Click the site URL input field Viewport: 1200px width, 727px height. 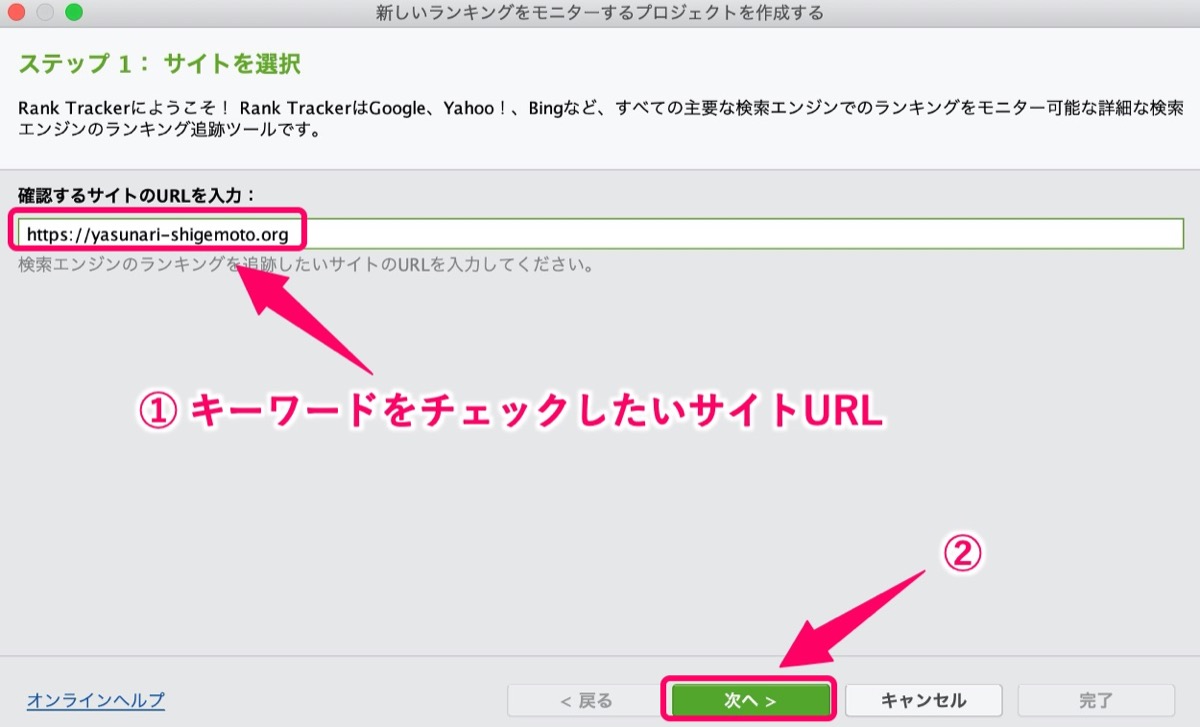point(601,234)
